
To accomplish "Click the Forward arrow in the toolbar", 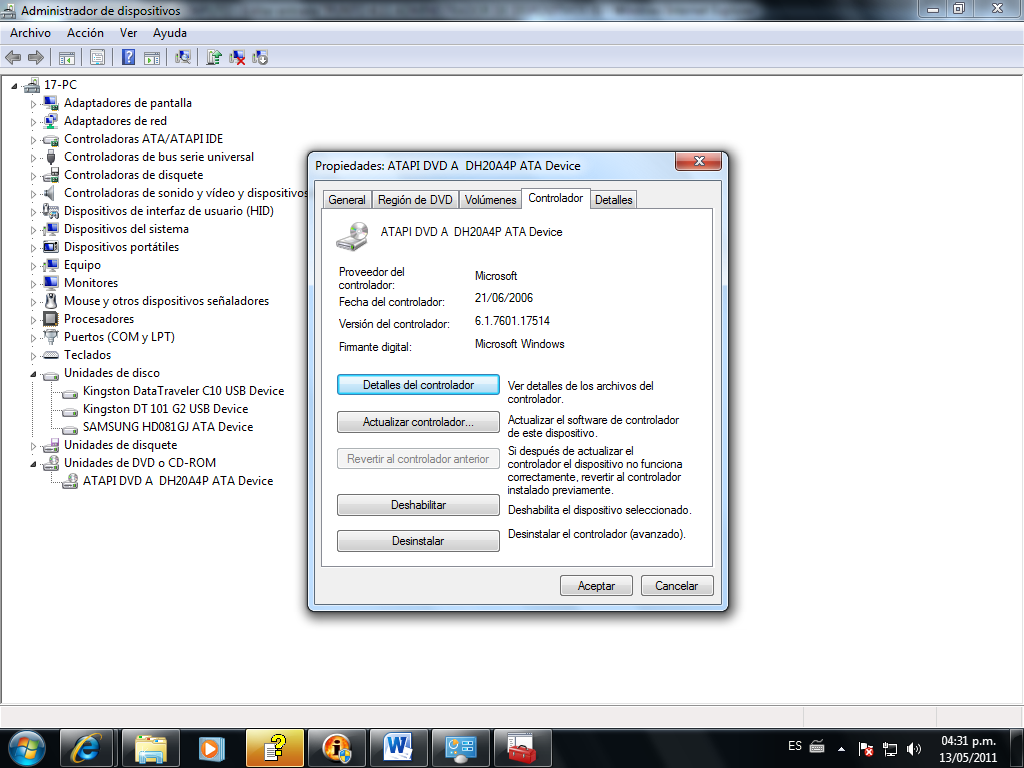I will 36,57.
